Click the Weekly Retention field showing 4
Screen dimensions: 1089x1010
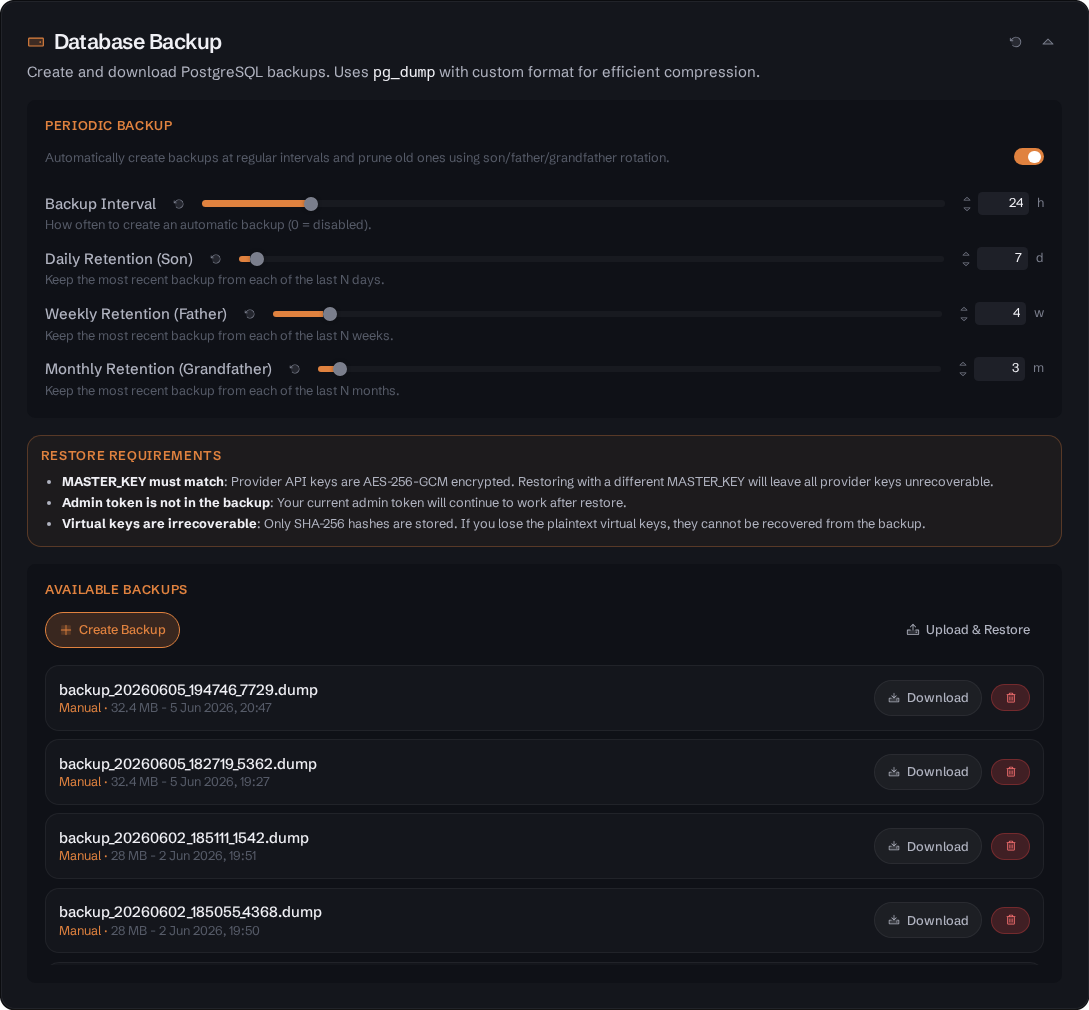1000,313
